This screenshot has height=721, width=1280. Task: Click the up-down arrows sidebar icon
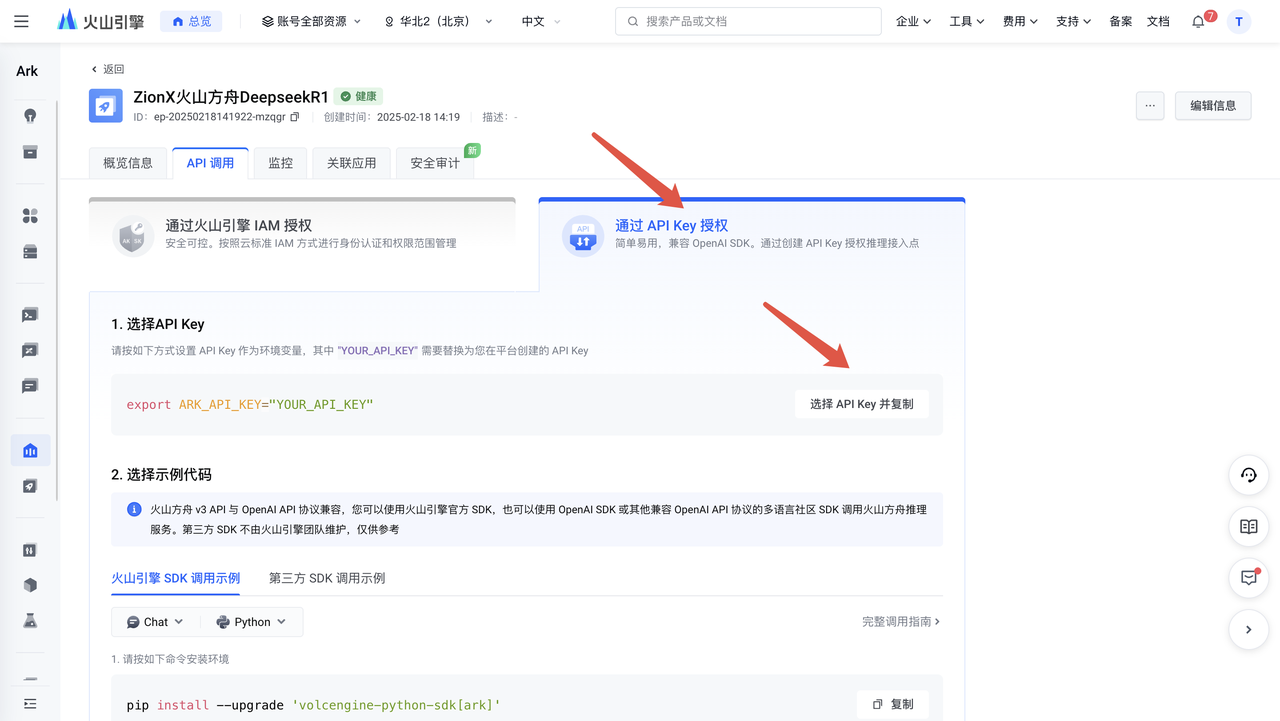pyautogui.click(x=30, y=550)
